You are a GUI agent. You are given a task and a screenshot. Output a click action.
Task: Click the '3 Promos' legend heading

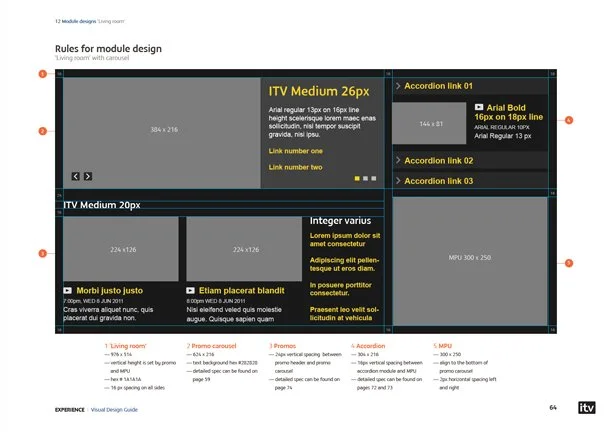(283, 346)
